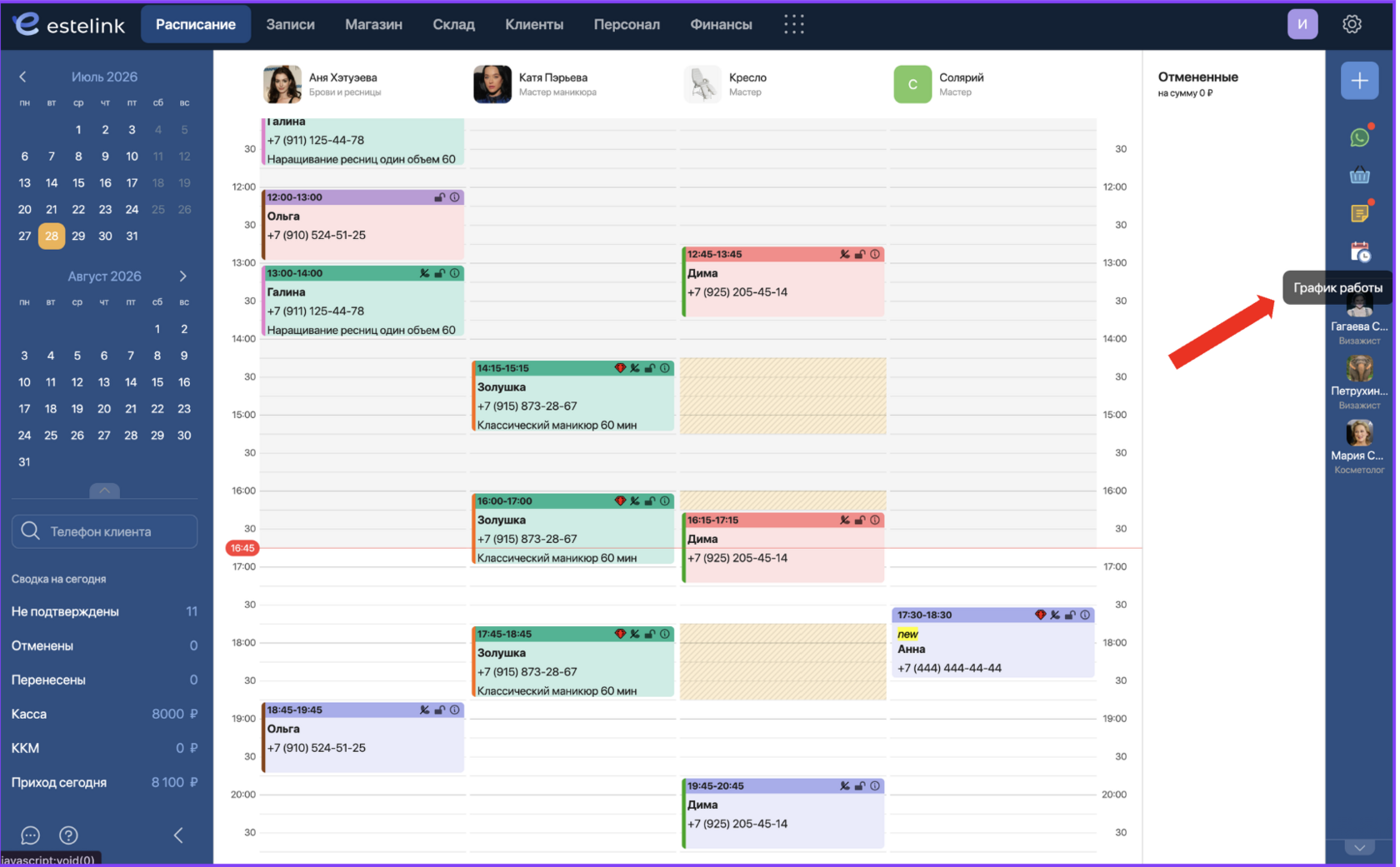Open the work schedule calendar icon
This screenshot has width=1400, height=867.
point(1359,252)
